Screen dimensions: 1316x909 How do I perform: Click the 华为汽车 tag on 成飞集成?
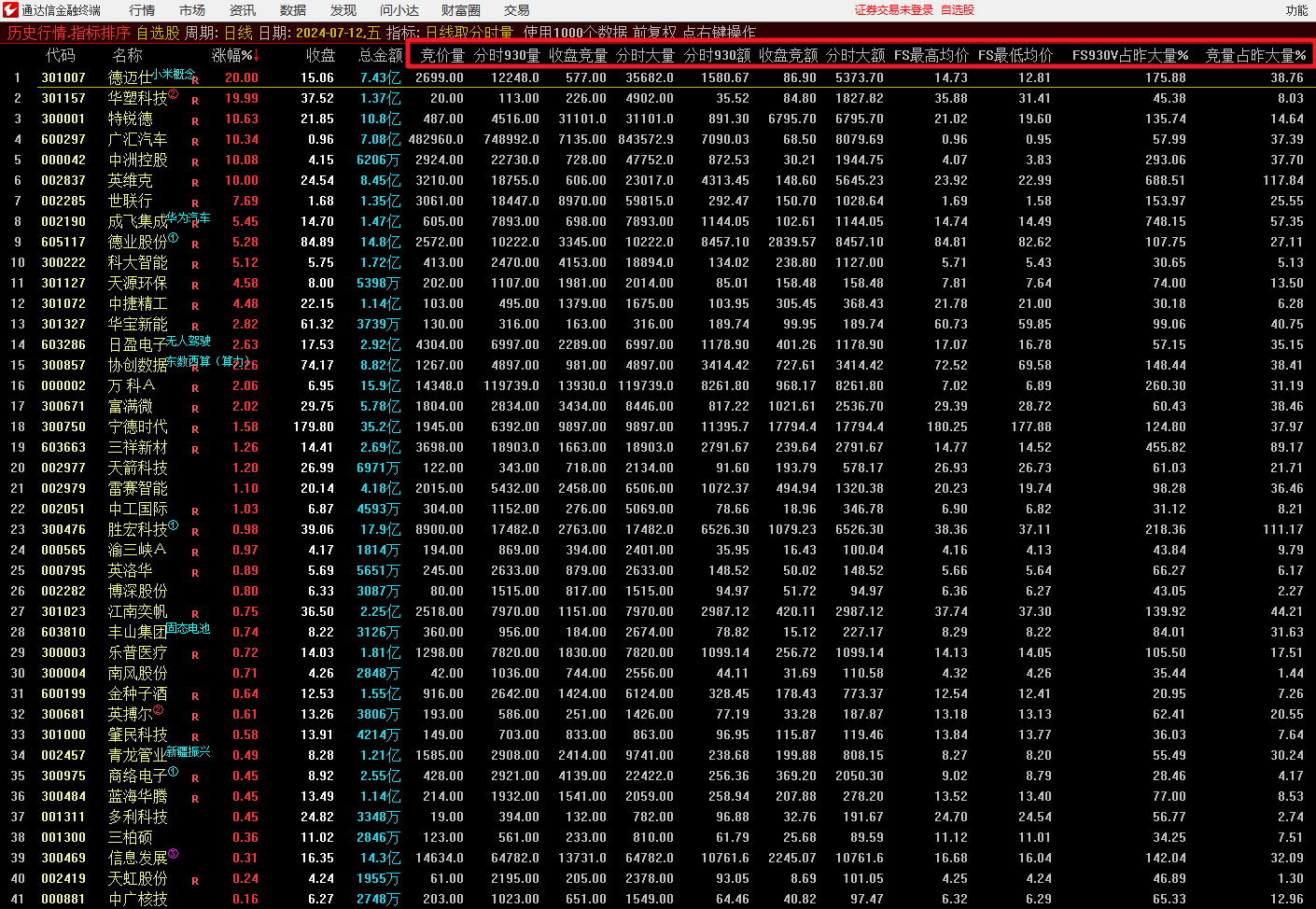(189, 217)
